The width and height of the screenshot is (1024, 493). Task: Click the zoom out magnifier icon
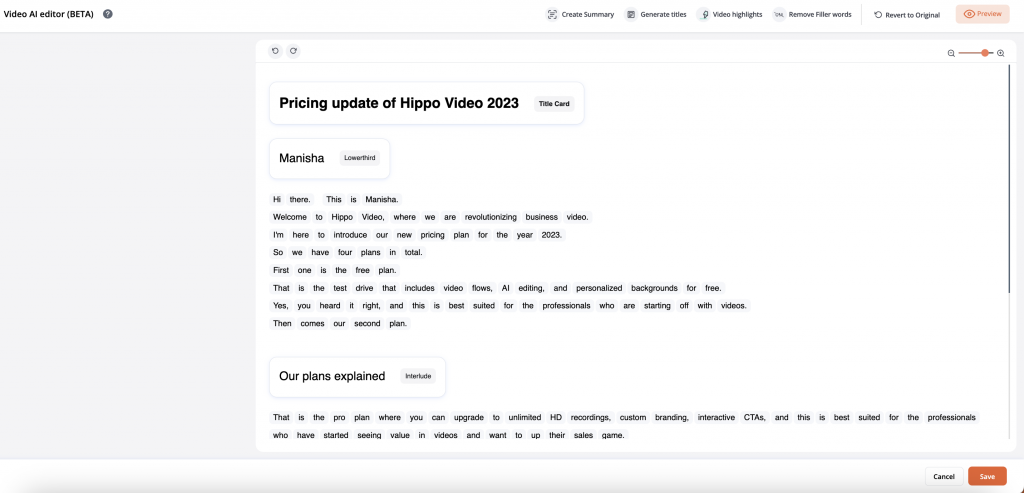tap(951, 54)
